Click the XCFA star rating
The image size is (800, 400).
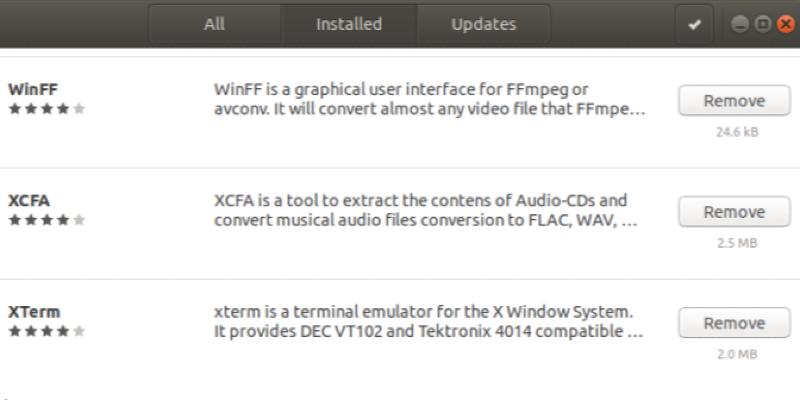coord(46,219)
